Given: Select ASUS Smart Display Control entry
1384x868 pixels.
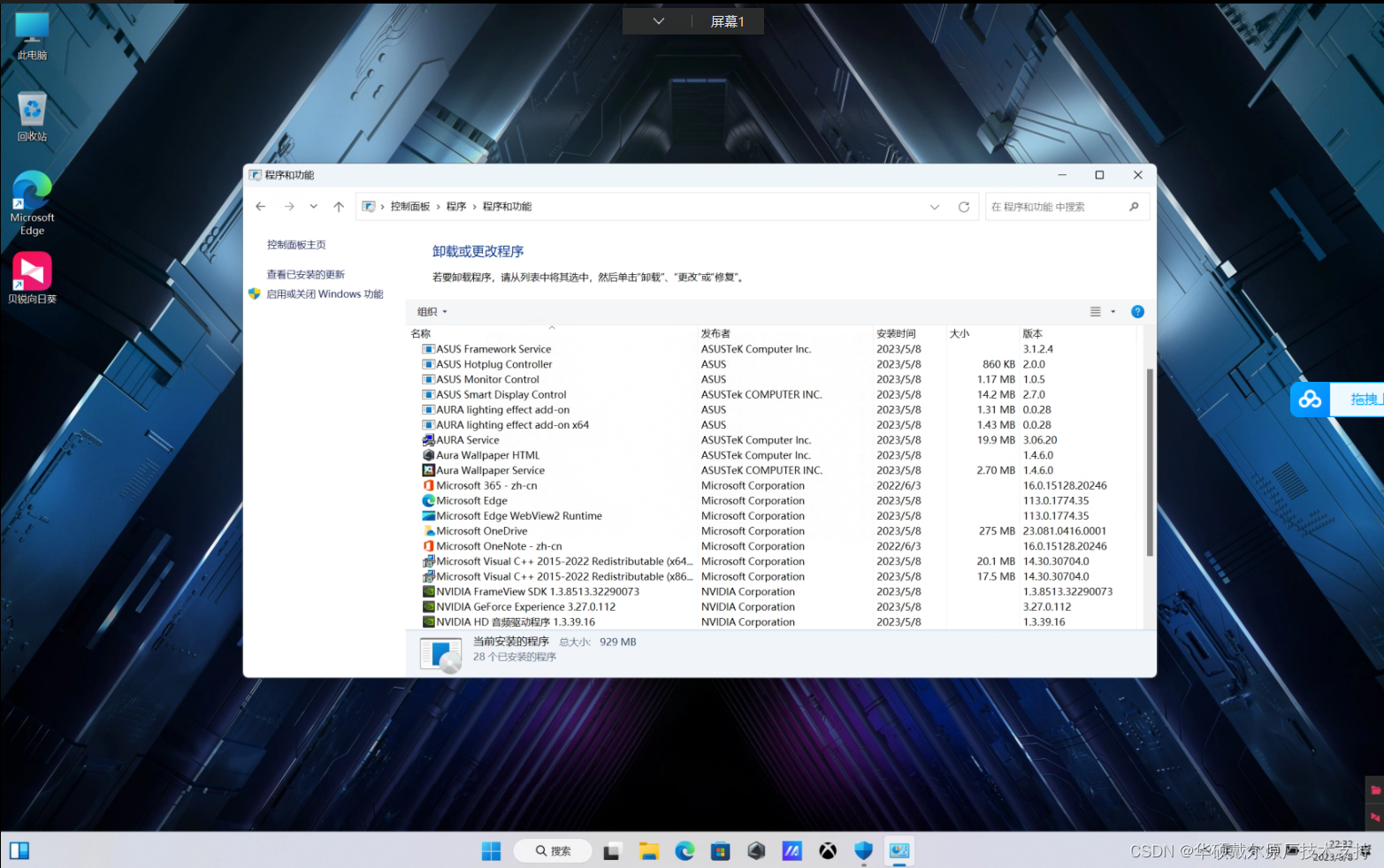Looking at the screenshot, I should 501,395.
